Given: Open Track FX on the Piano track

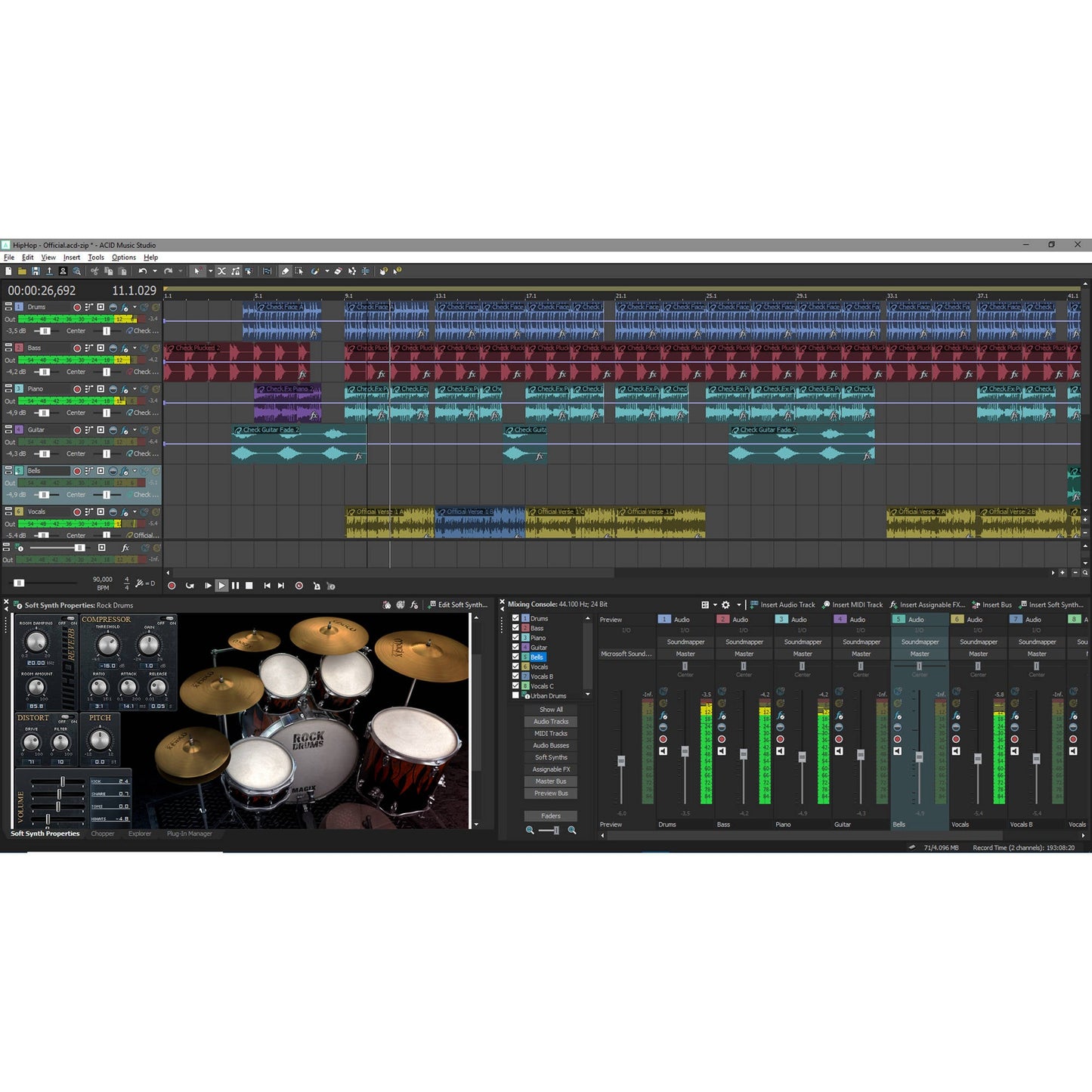Looking at the screenshot, I should pyautogui.click(x=124, y=389).
